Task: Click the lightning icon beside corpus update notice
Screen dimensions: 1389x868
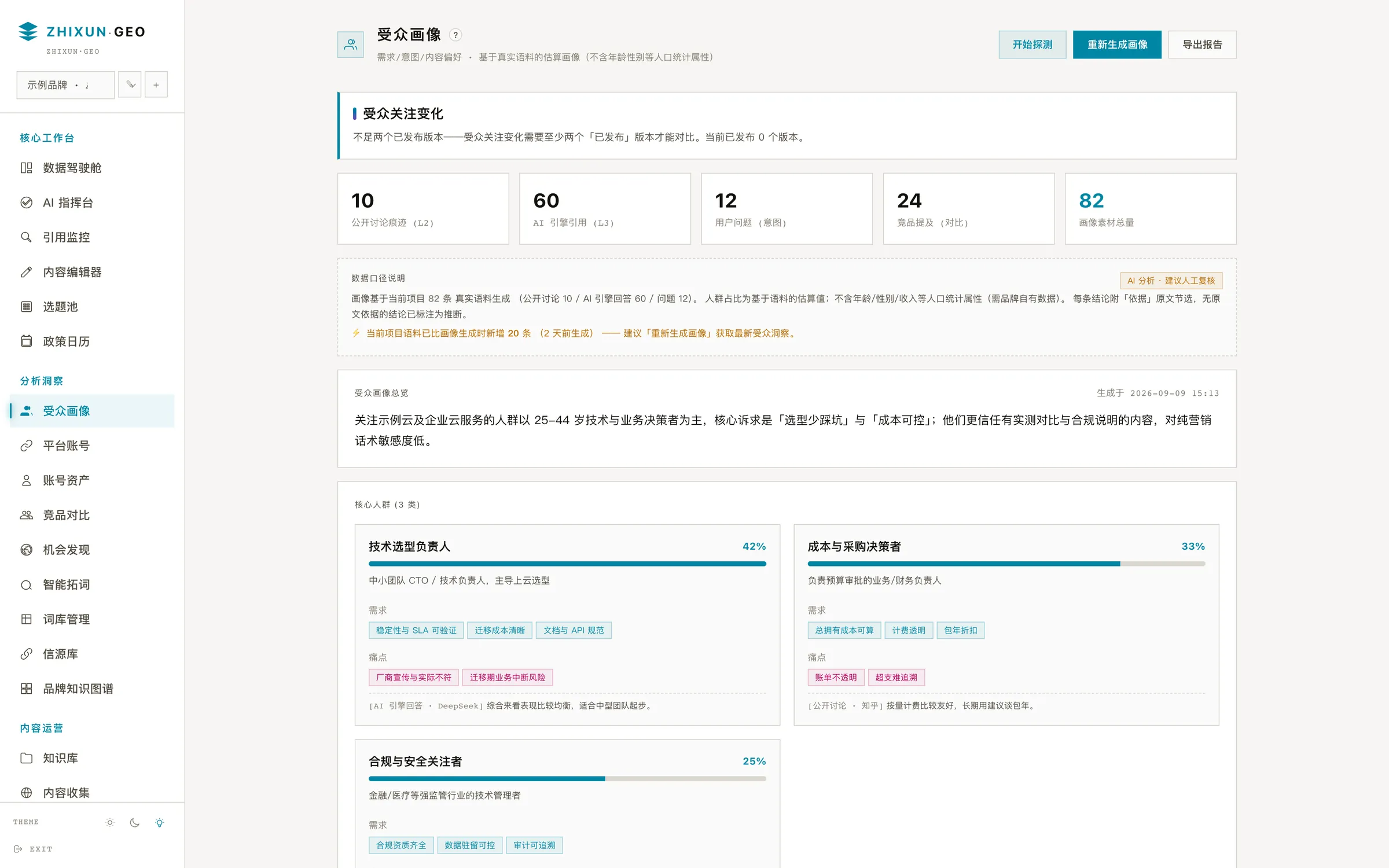Action: [x=356, y=333]
